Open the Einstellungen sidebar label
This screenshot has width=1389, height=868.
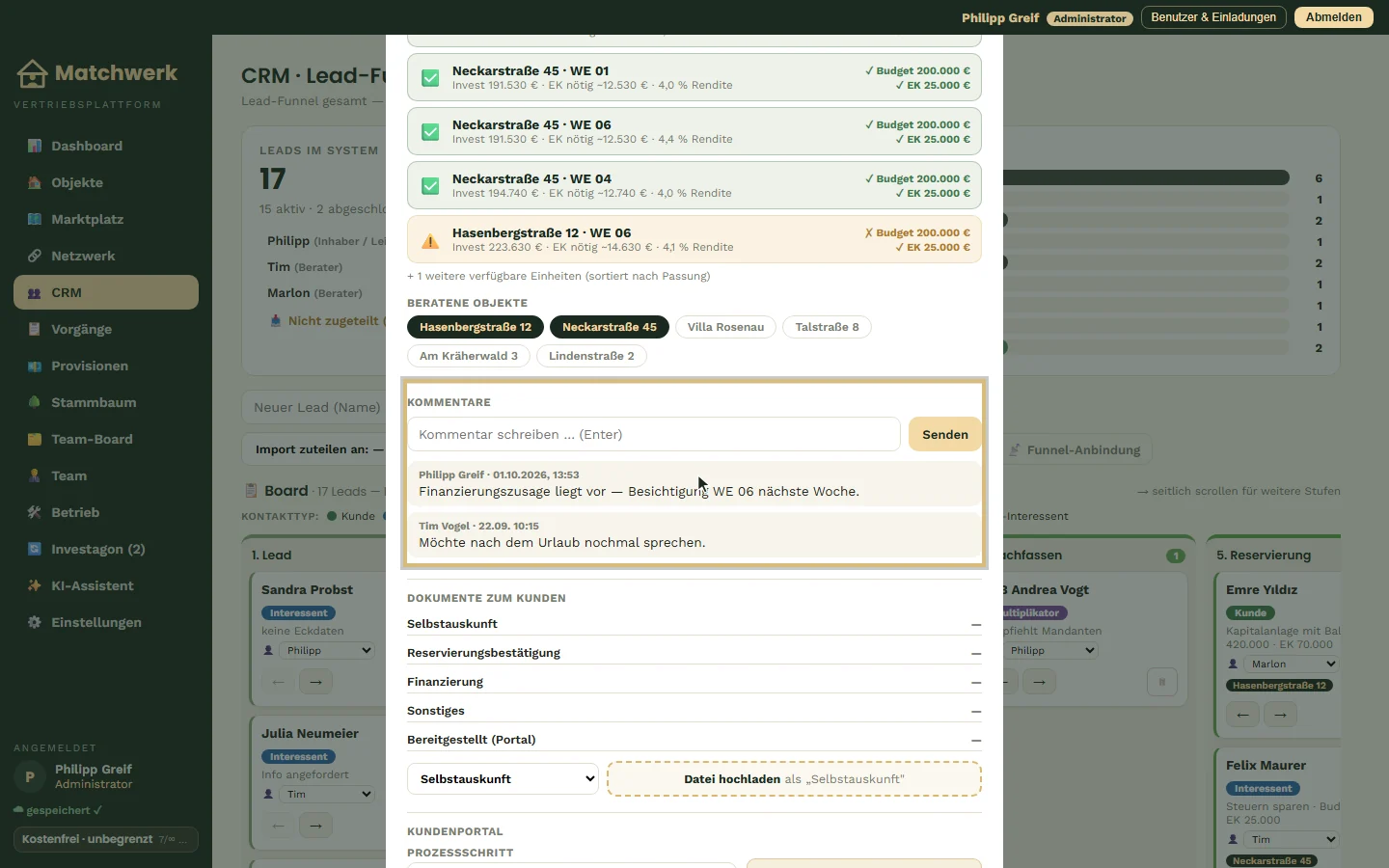pyautogui.click(x=96, y=622)
